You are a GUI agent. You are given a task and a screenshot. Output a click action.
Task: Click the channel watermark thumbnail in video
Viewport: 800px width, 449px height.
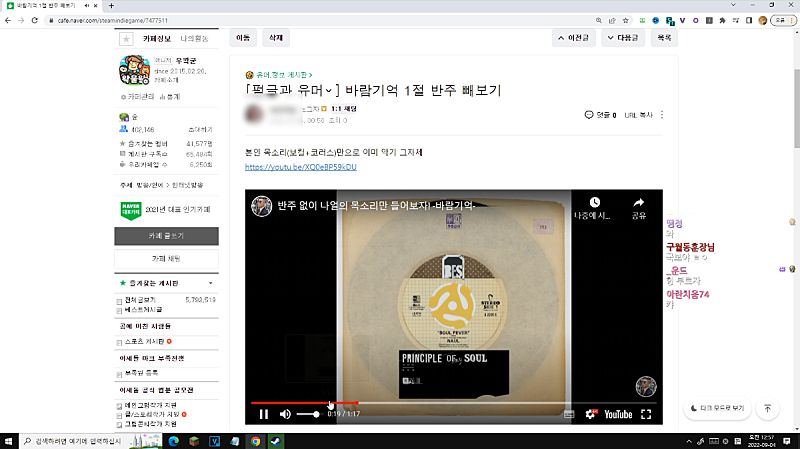(646, 386)
